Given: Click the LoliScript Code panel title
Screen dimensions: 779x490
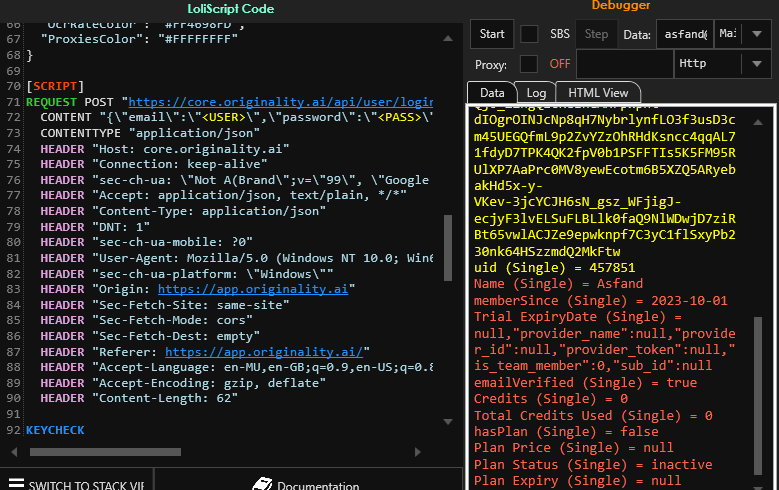Looking at the screenshot, I should [231, 9].
